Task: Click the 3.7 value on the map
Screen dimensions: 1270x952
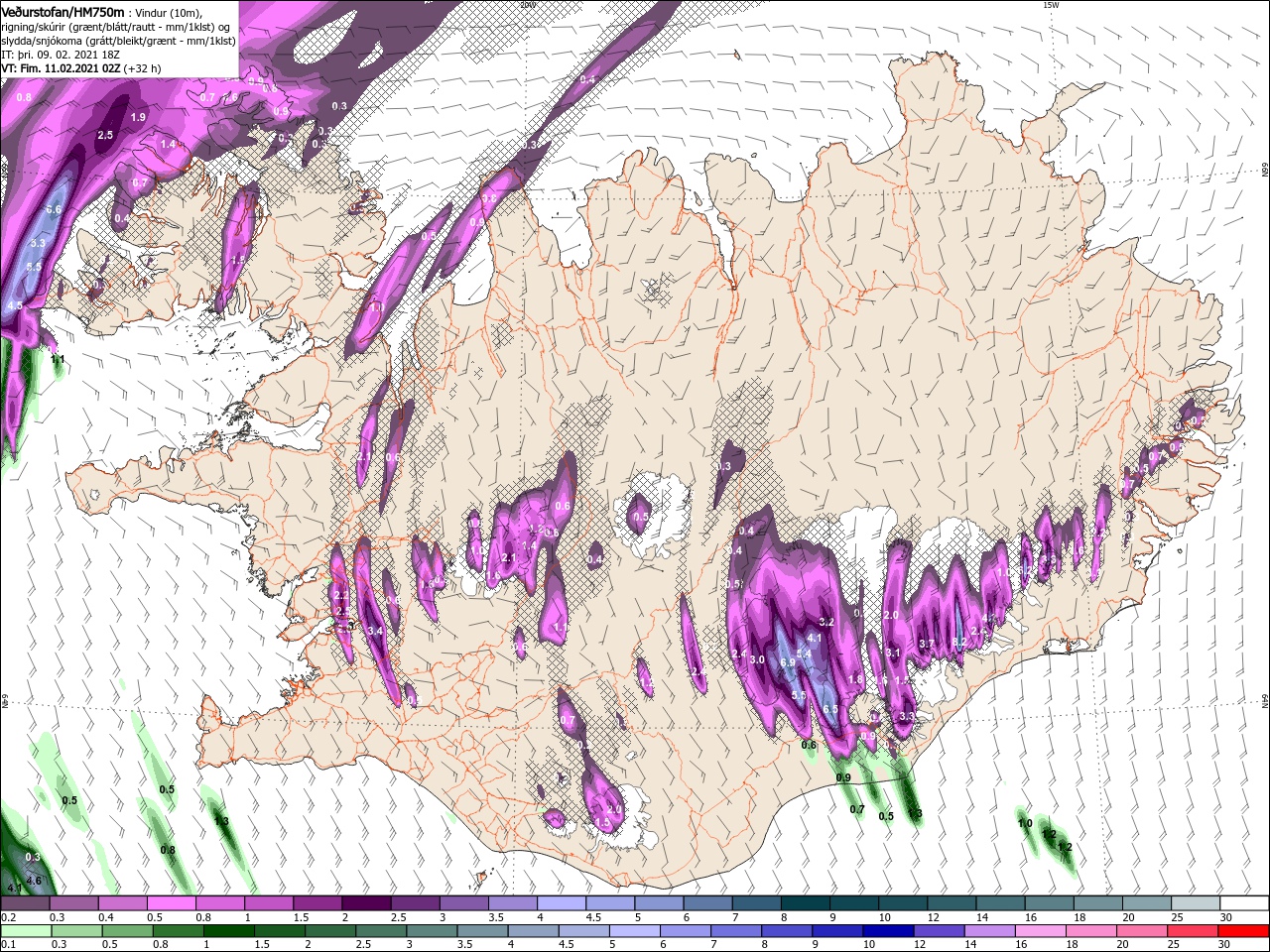Action: [x=928, y=644]
